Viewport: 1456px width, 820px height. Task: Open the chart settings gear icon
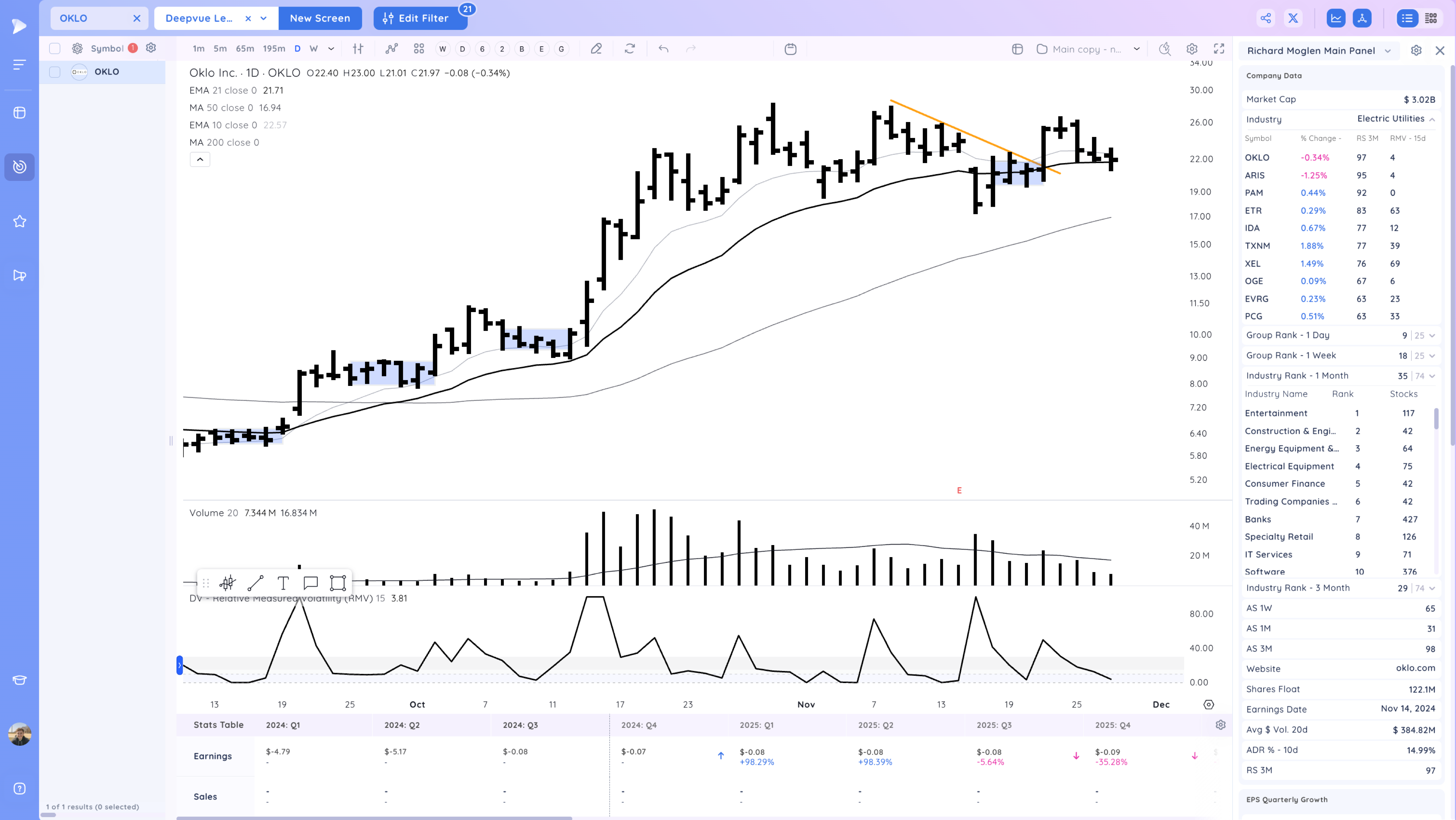click(1192, 49)
